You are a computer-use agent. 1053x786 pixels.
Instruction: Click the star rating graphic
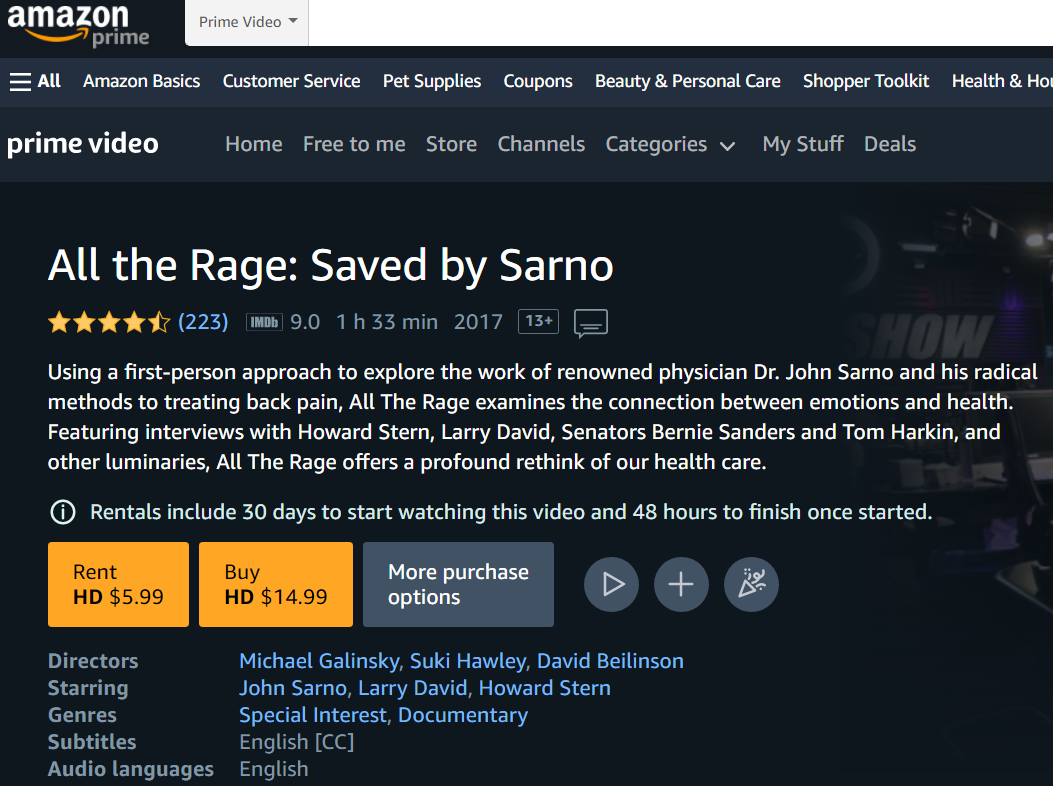[x=109, y=322]
